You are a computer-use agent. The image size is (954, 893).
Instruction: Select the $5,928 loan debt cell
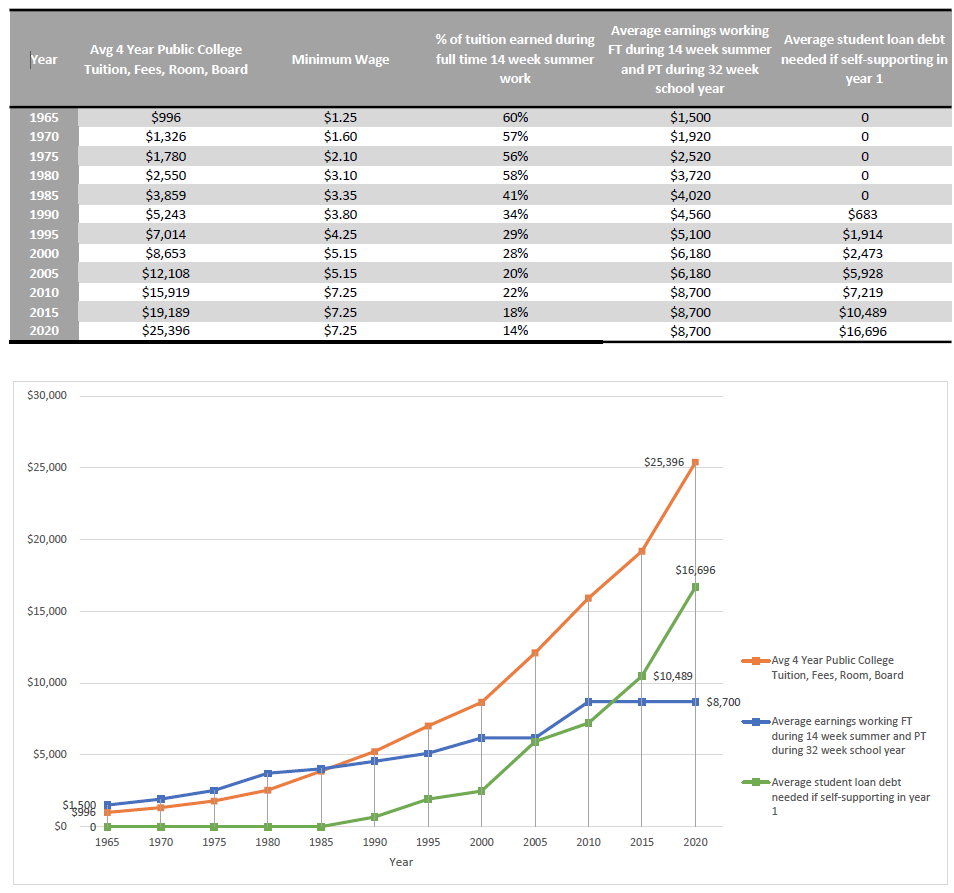coord(863,273)
